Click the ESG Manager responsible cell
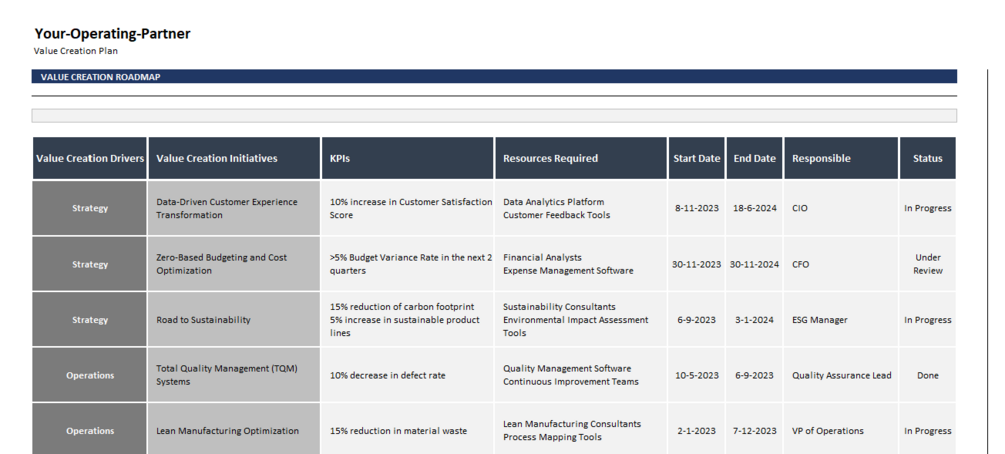The image size is (1005, 454). tap(841, 319)
